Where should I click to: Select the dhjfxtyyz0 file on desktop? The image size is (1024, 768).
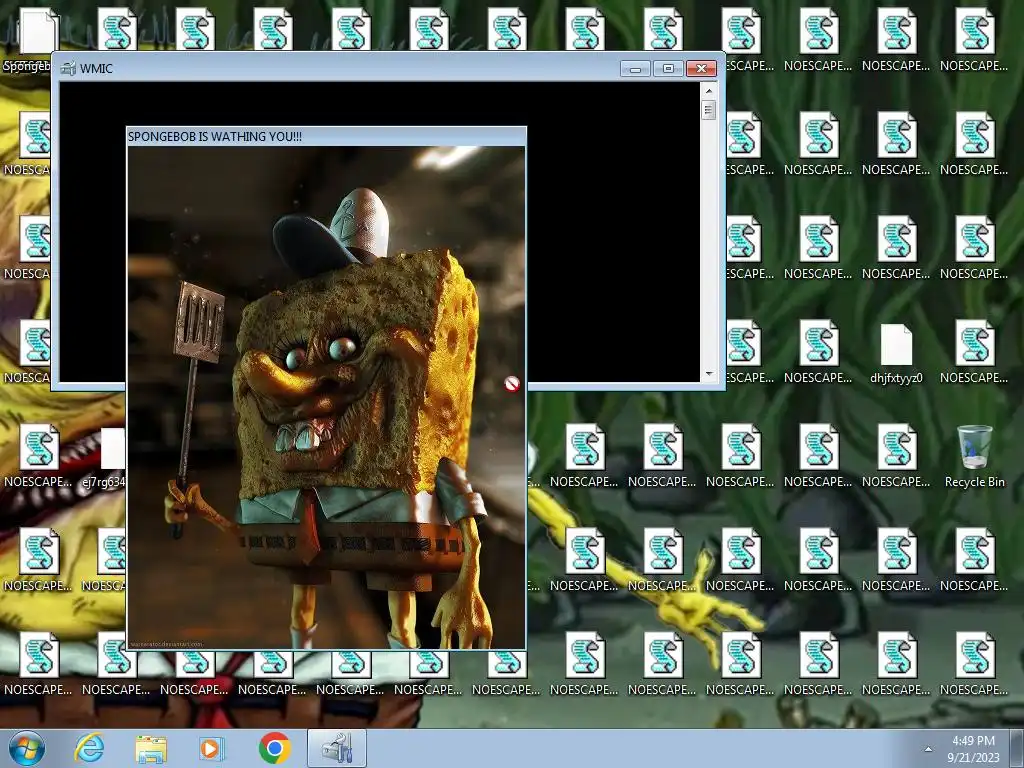point(896,353)
